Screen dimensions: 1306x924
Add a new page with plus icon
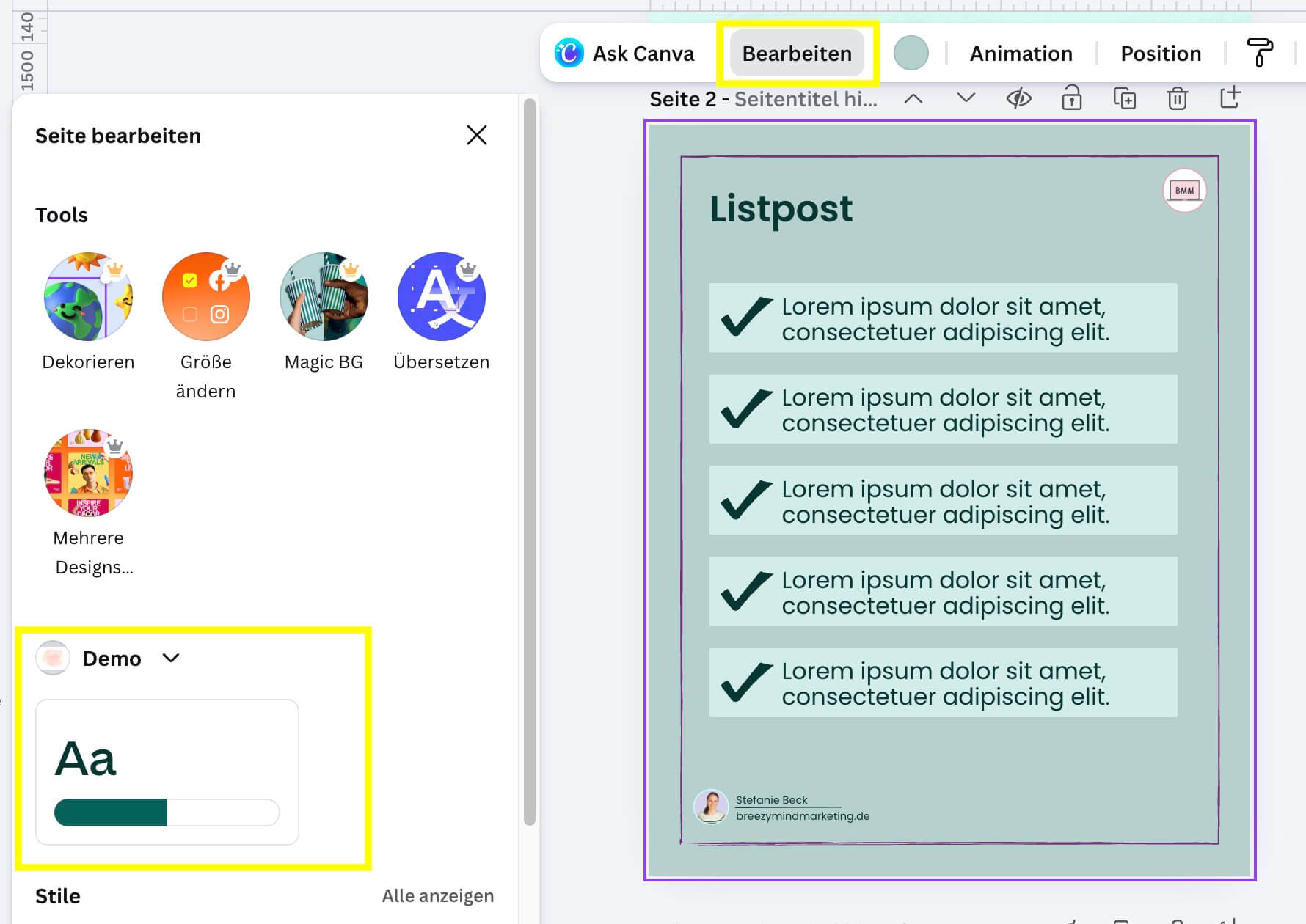coord(1230,98)
